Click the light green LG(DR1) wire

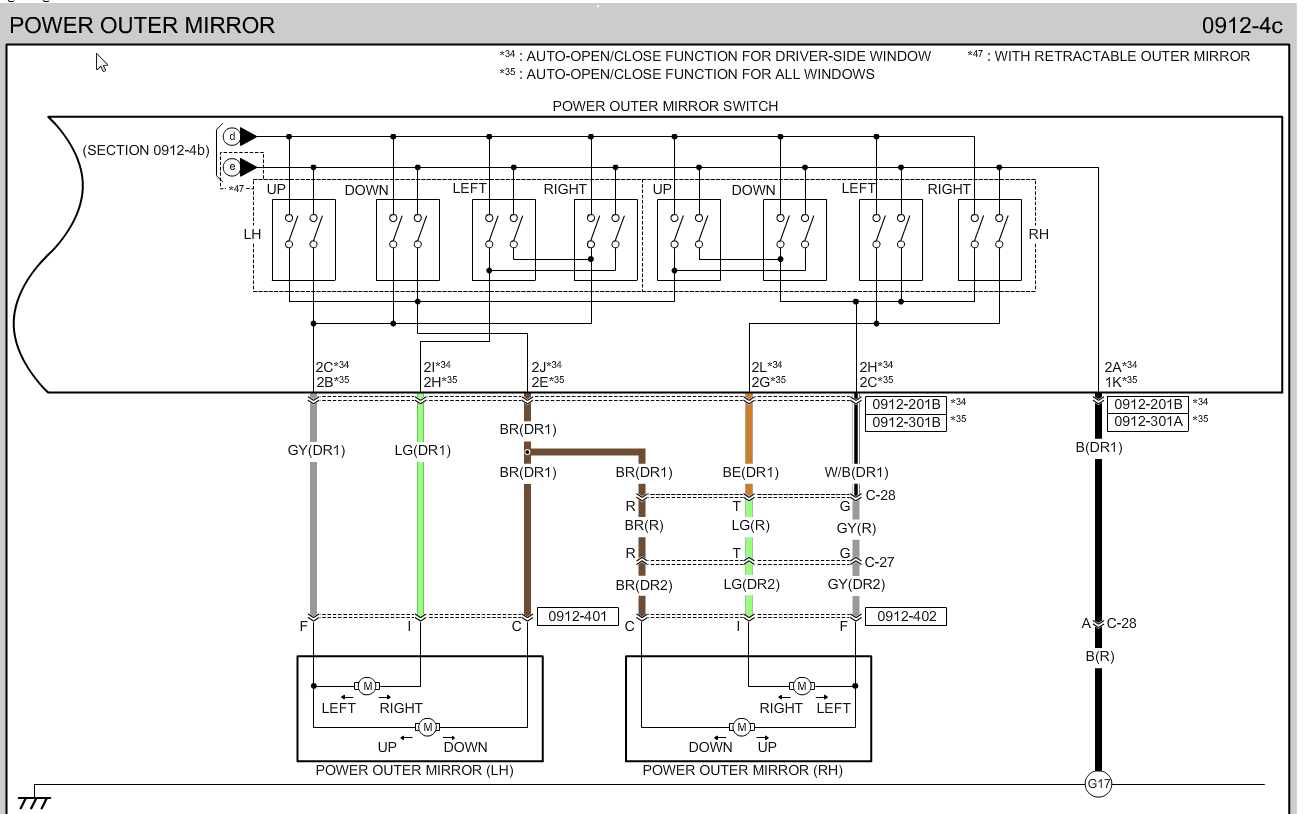pos(421,530)
